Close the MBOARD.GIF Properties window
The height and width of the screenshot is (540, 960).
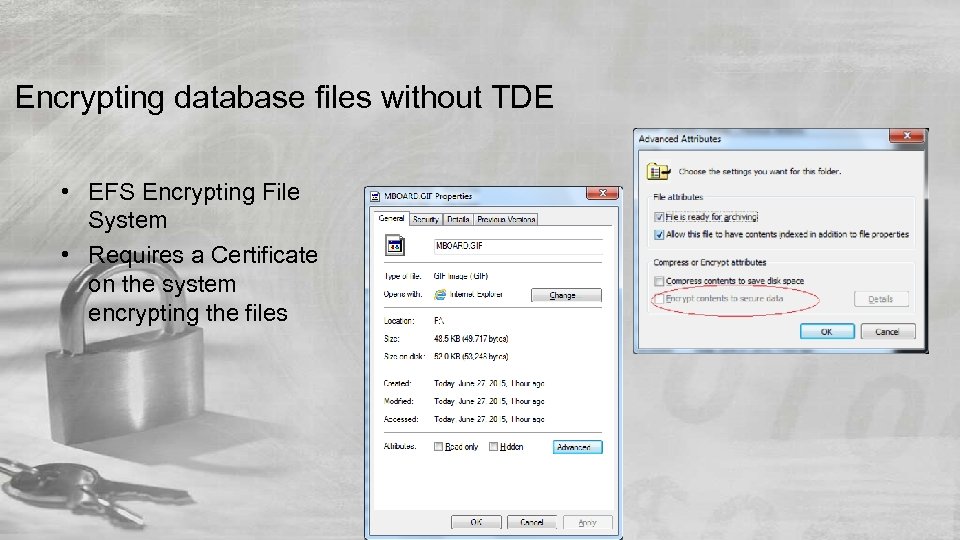click(x=602, y=193)
